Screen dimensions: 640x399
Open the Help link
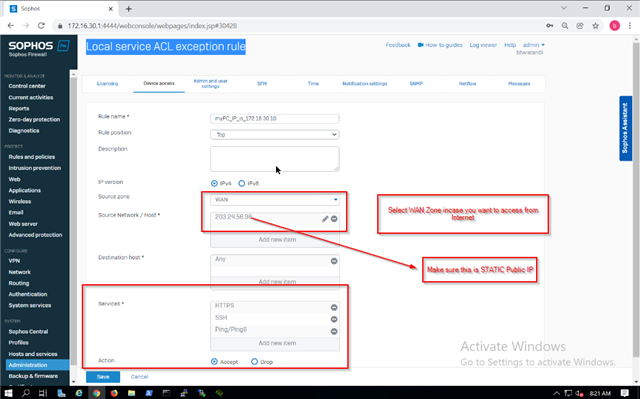[510, 45]
